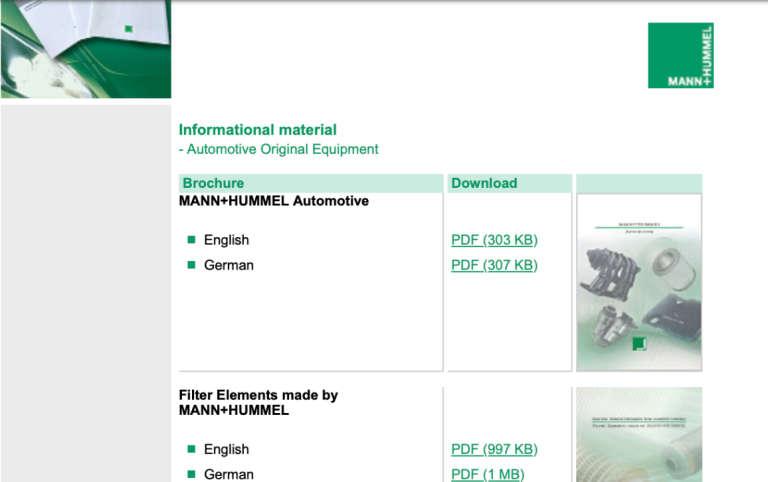Click 'German' under MANN+HUMMEL Automotive

tap(229, 265)
